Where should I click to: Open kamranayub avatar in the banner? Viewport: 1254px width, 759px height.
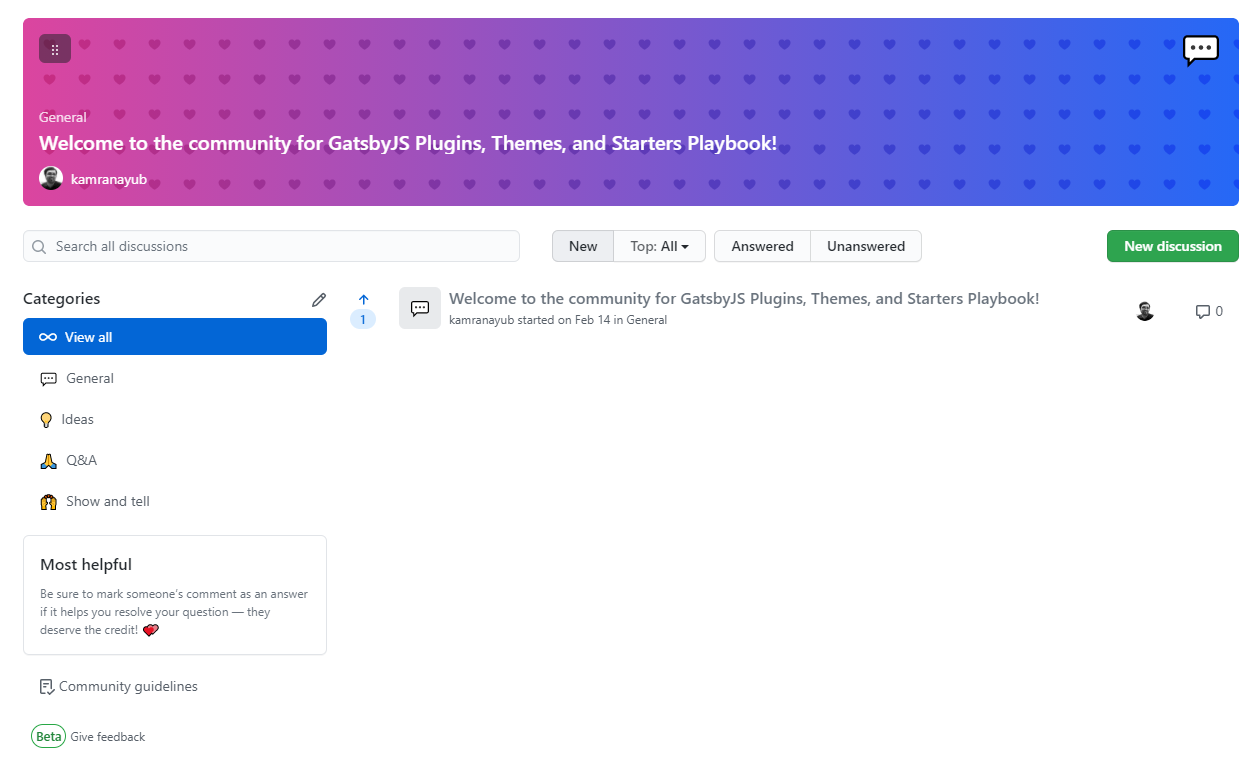[51, 179]
